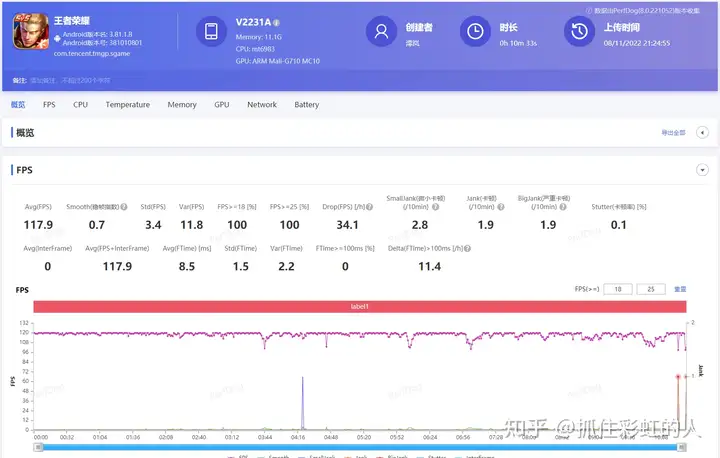This screenshot has height=458, width=720.
Task: Open help icon next to Jank (/10min)
Action: [501, 207]
